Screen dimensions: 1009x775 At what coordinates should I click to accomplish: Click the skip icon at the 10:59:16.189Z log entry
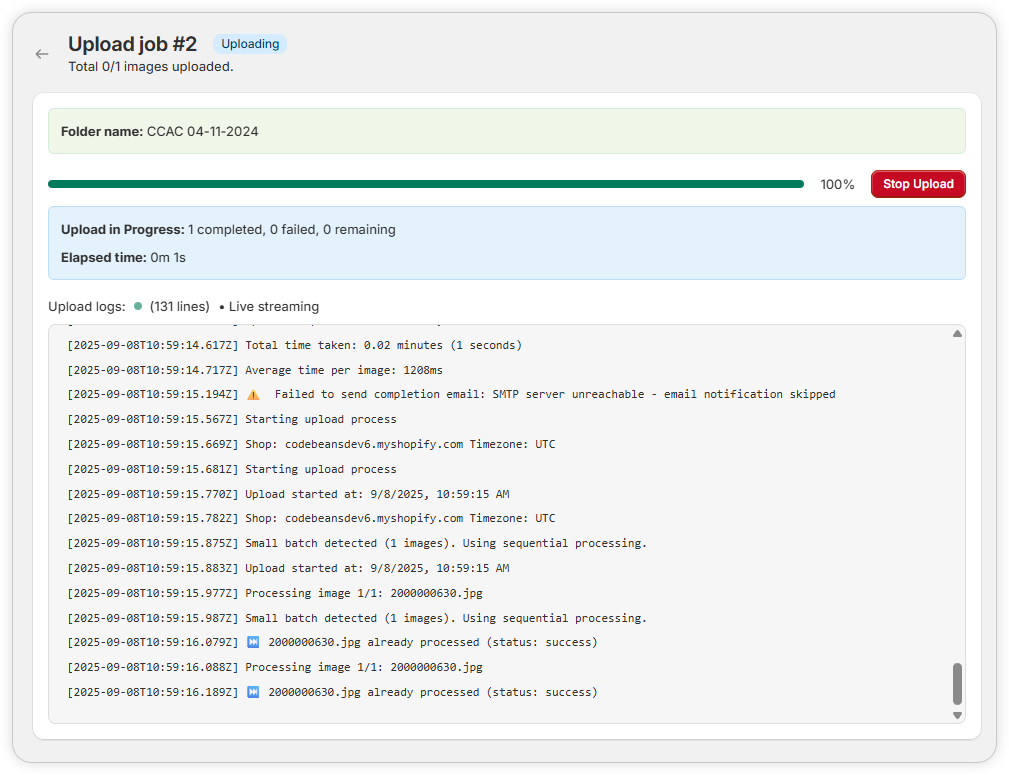(253, 692)
